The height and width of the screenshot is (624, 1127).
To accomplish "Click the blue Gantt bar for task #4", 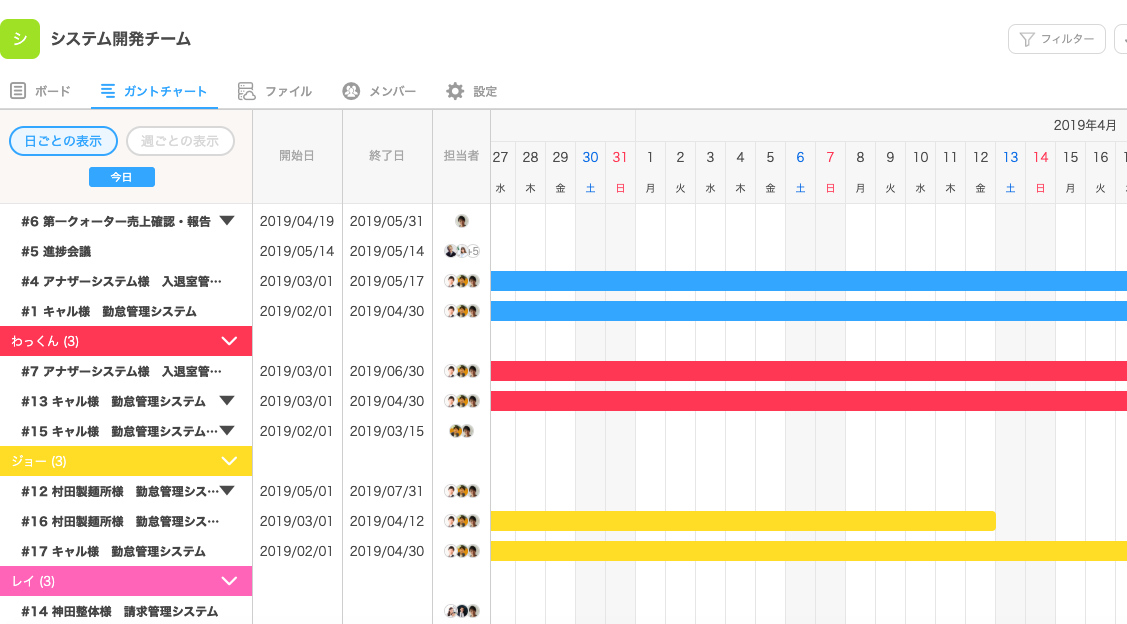I will [800, 281].
